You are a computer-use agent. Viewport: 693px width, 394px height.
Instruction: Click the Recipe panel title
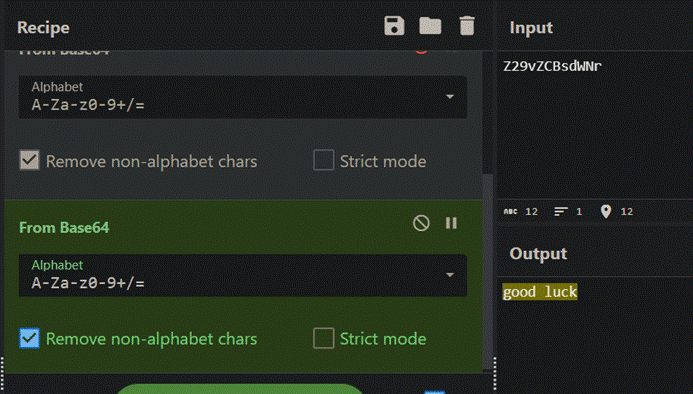pos(43,27)
